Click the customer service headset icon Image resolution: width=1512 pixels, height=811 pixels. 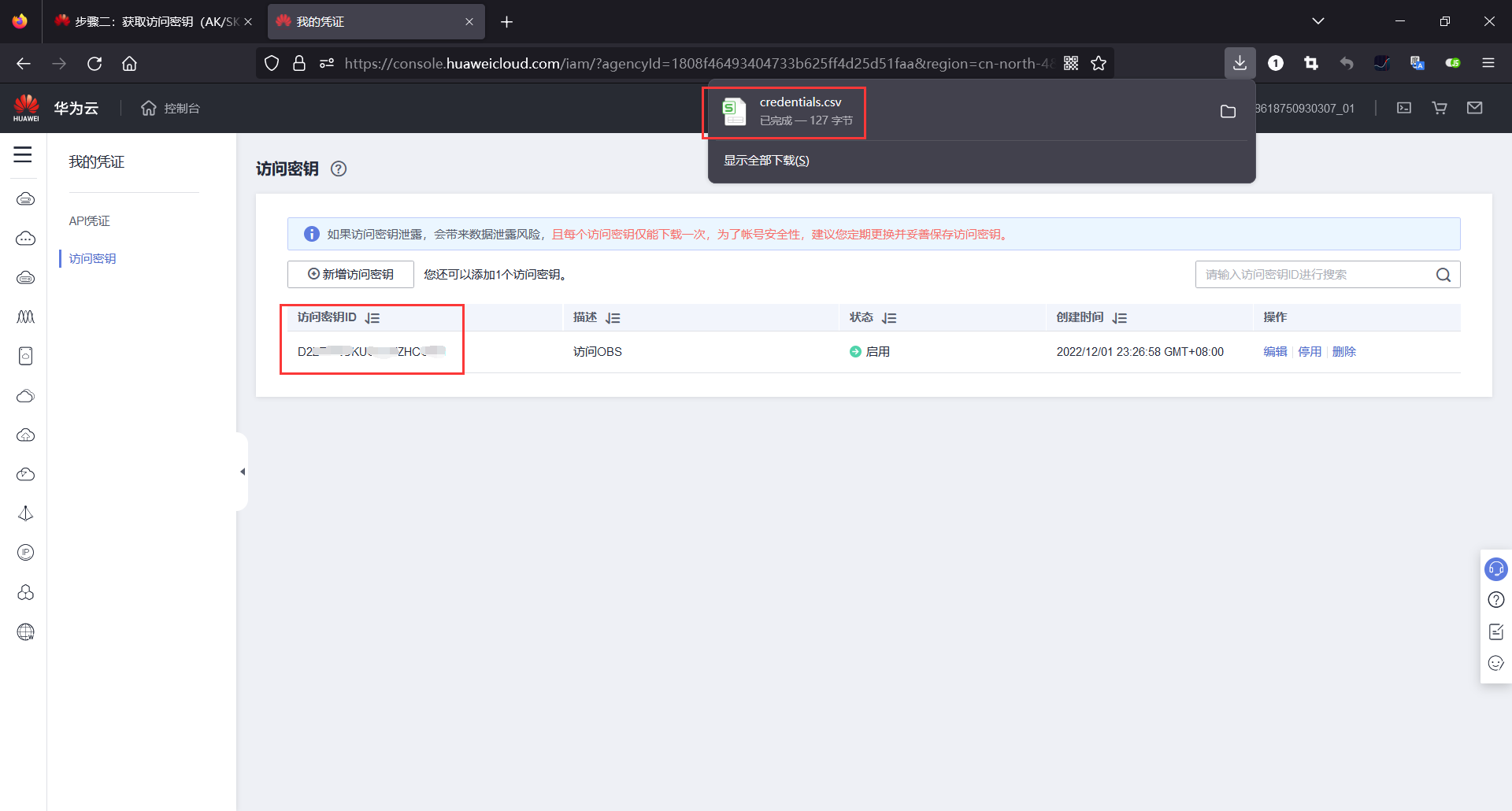coord(1496,568)
